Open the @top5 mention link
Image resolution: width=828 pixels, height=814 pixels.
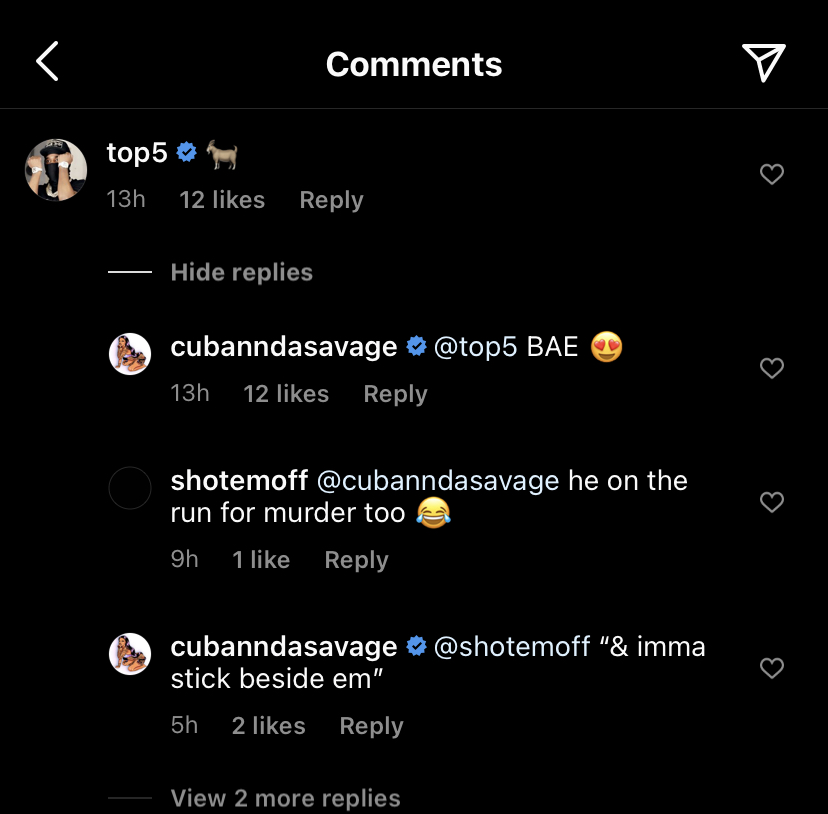(x=475, y=347)
